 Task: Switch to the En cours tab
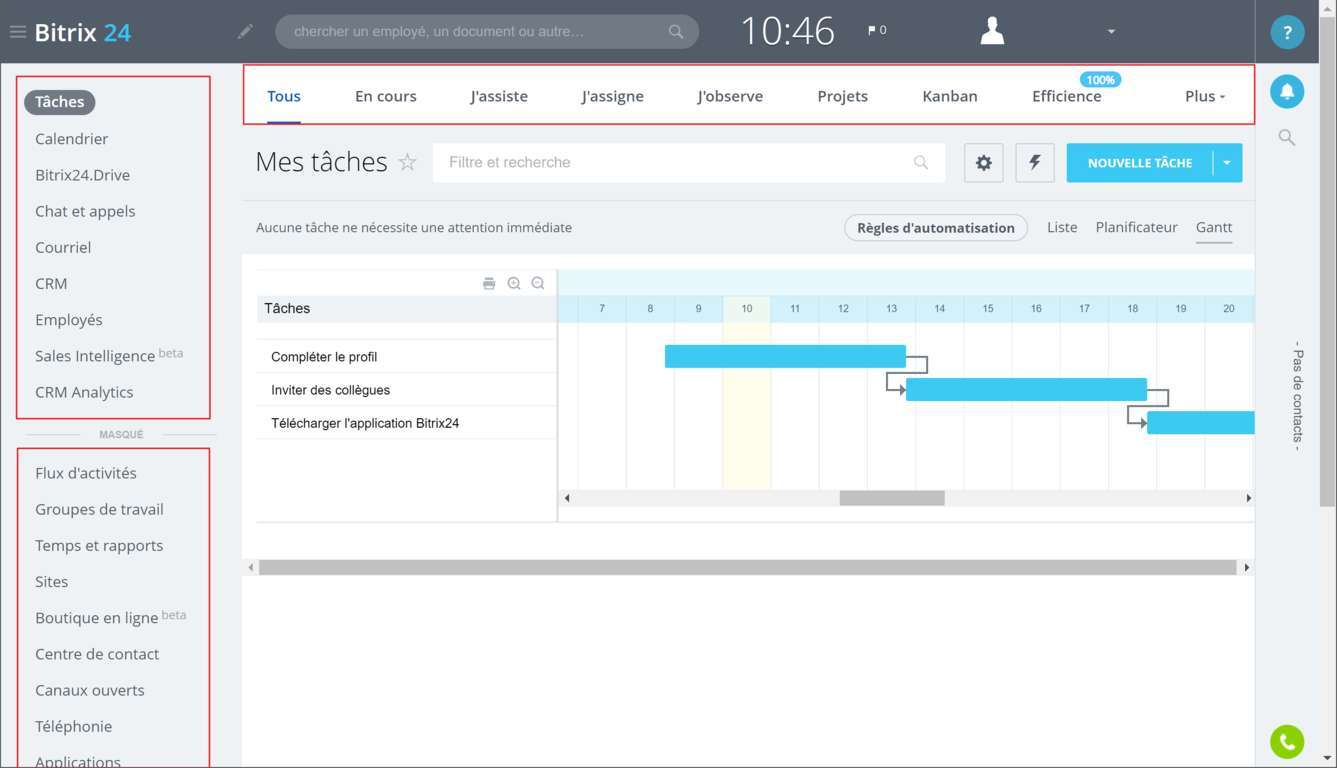point(386,96)
